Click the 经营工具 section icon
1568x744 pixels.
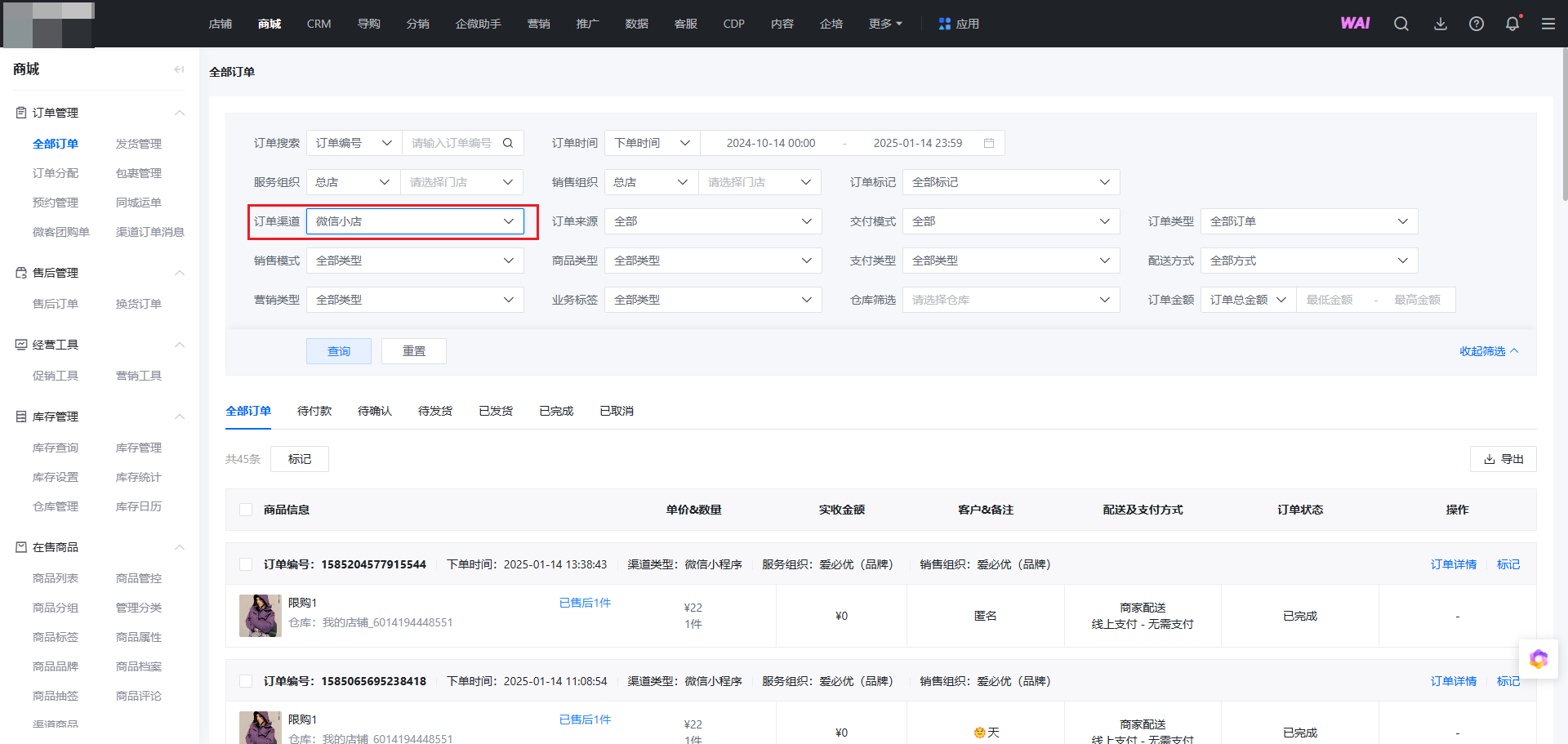(x=21, y=345)
